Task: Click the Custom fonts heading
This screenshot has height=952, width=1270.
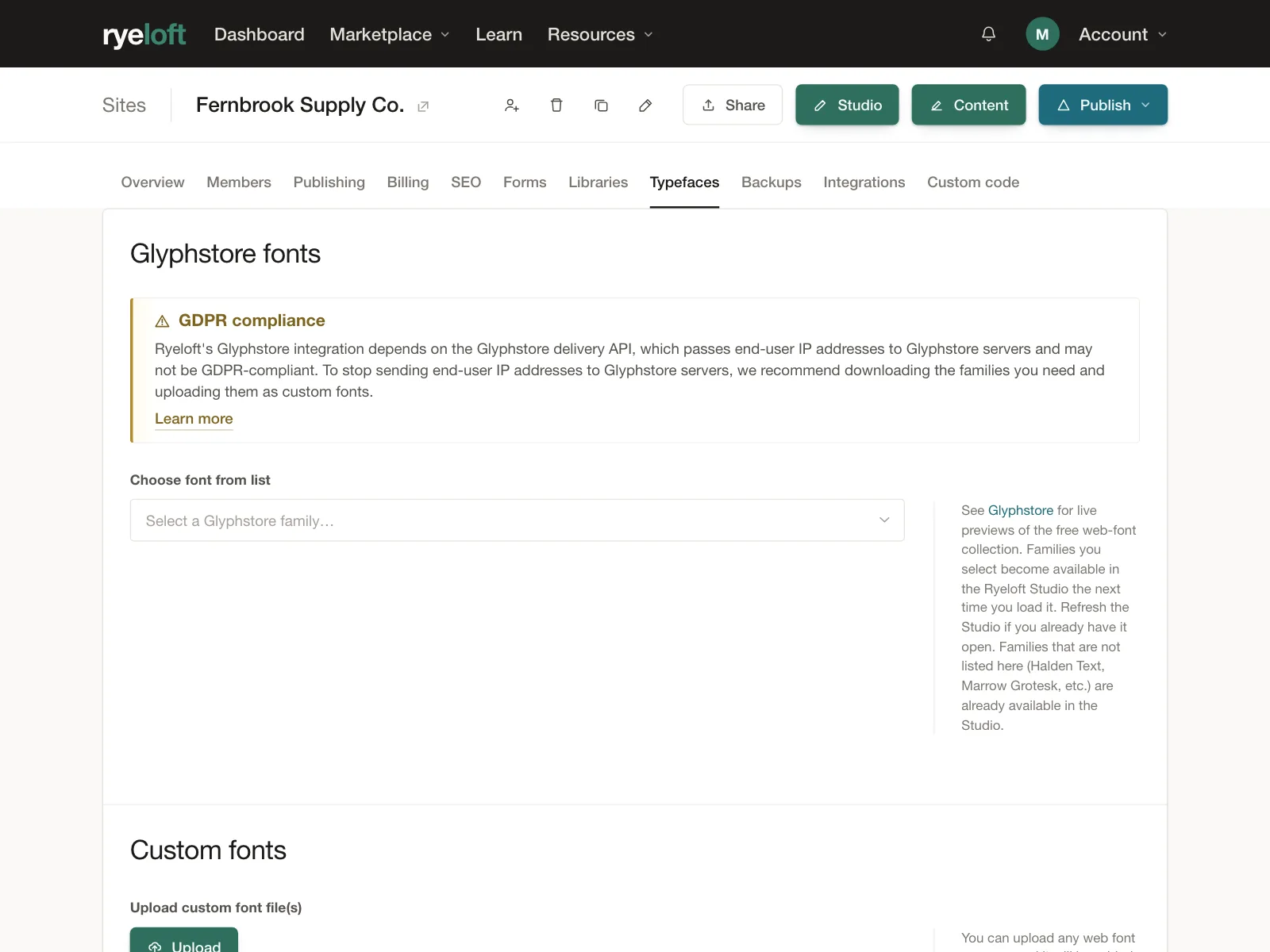Action: [208, 850]
